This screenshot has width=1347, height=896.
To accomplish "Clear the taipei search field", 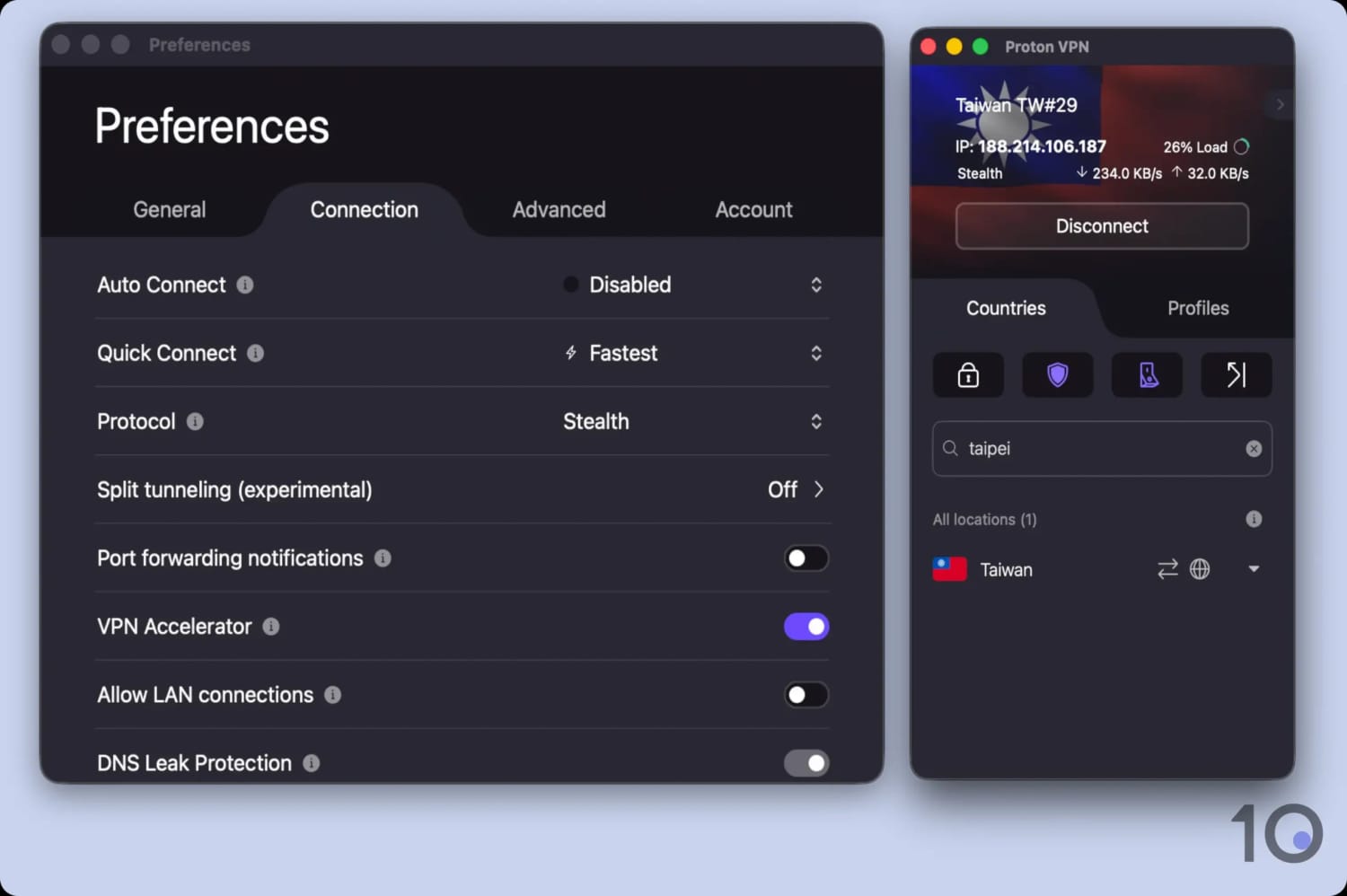I will tap(1254, 449).
